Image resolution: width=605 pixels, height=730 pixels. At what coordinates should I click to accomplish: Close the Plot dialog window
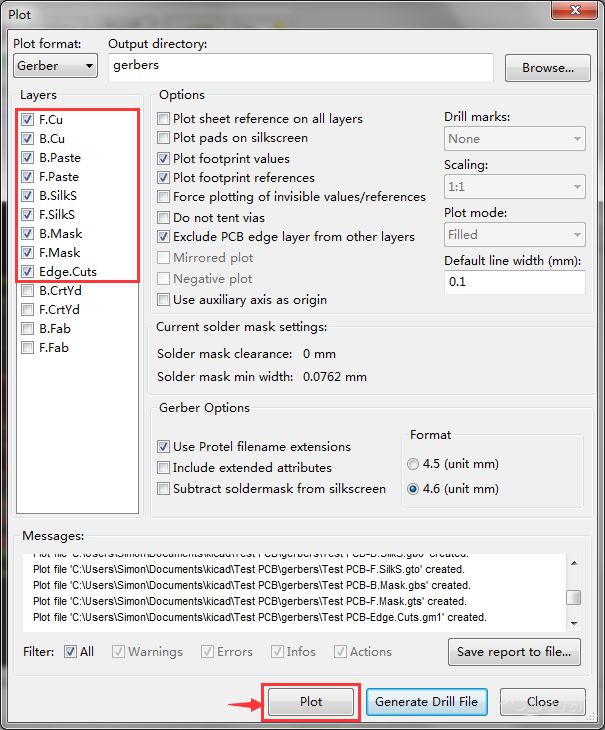point(542,702)
